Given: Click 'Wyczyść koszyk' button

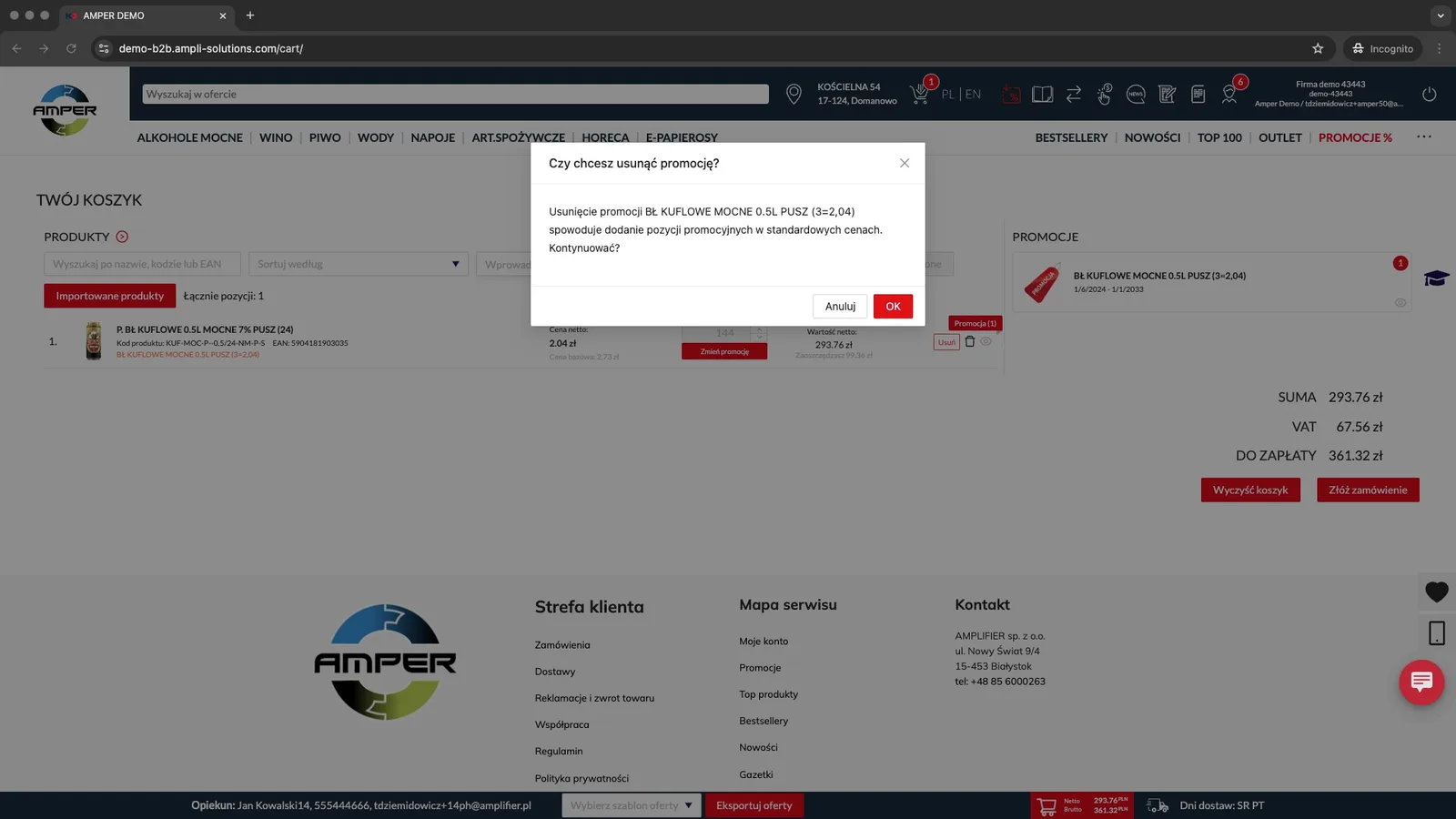Looking at the screenshot, I should [1250, 490].
